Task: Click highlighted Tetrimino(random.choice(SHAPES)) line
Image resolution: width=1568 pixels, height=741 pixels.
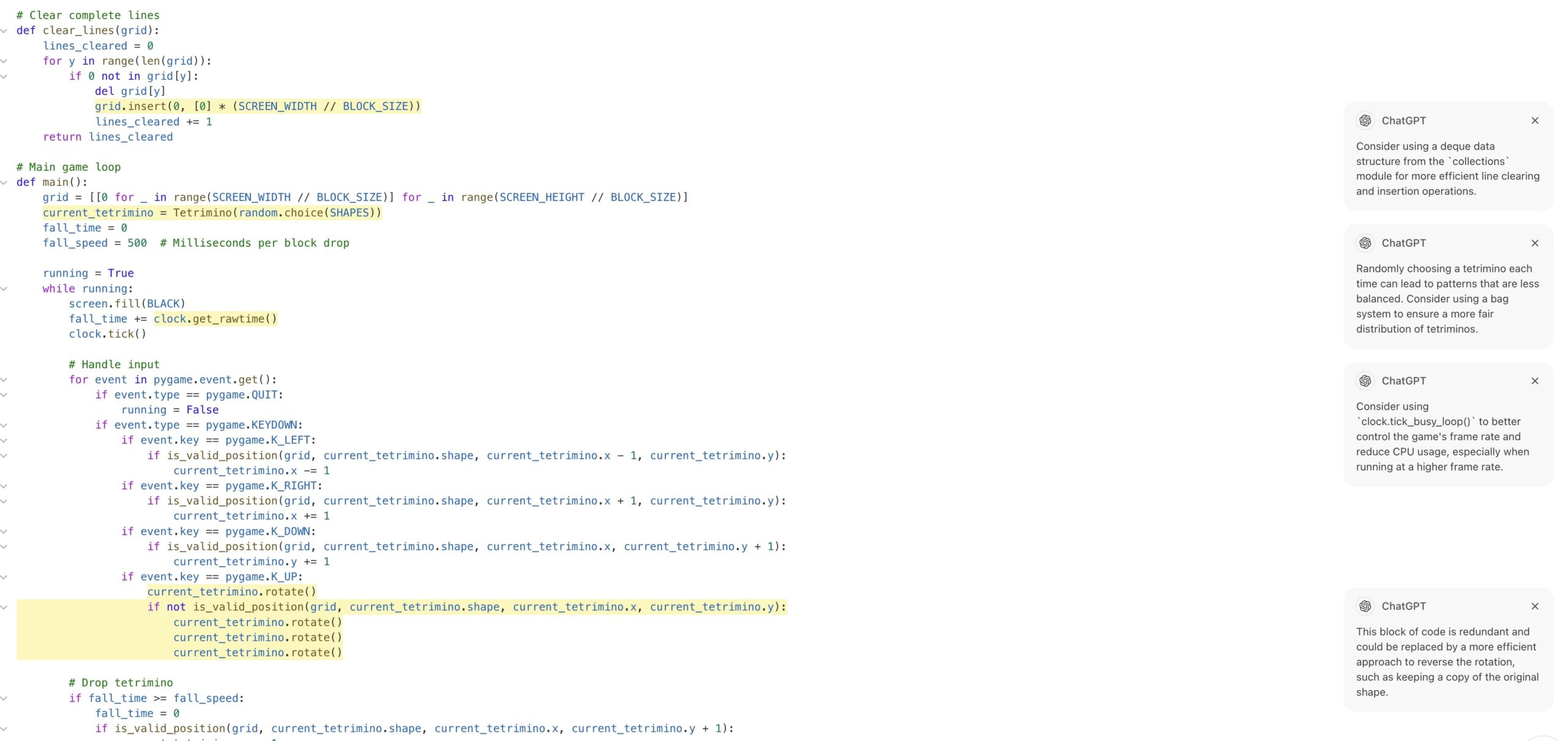Action: (x=212, y=213)
